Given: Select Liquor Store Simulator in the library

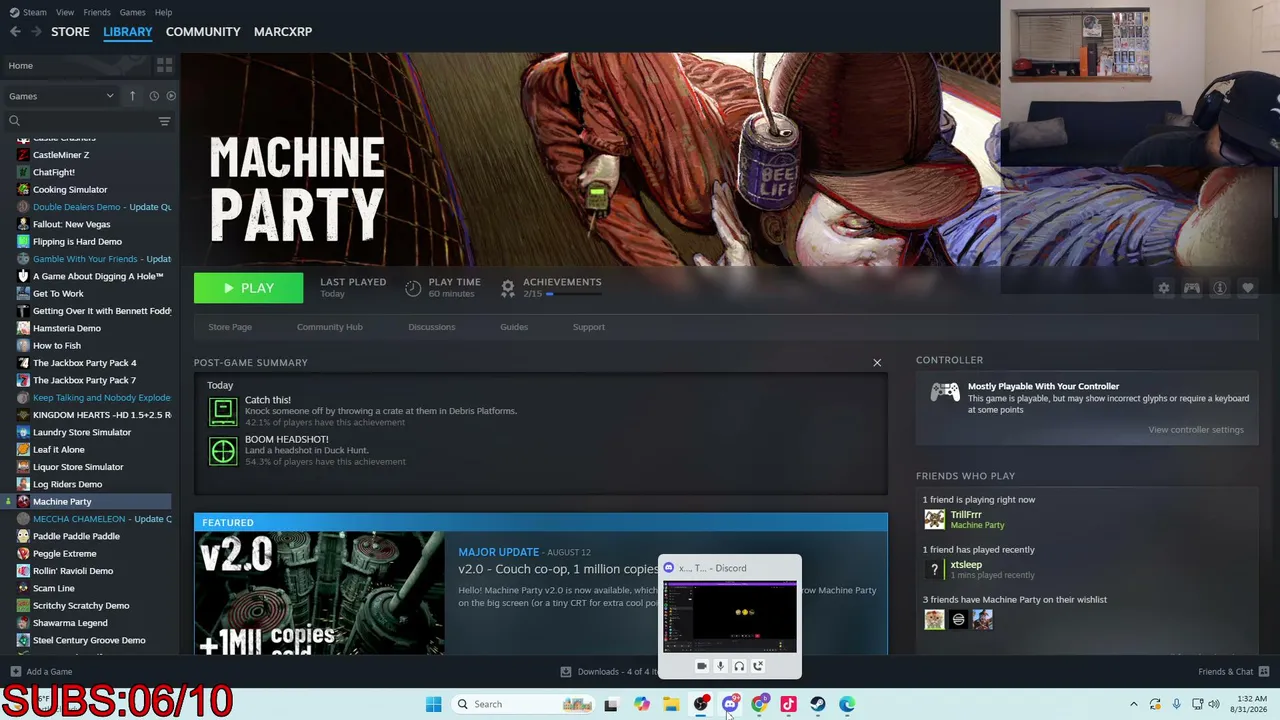Looking at the screenshot, I should tap(78, 467).
